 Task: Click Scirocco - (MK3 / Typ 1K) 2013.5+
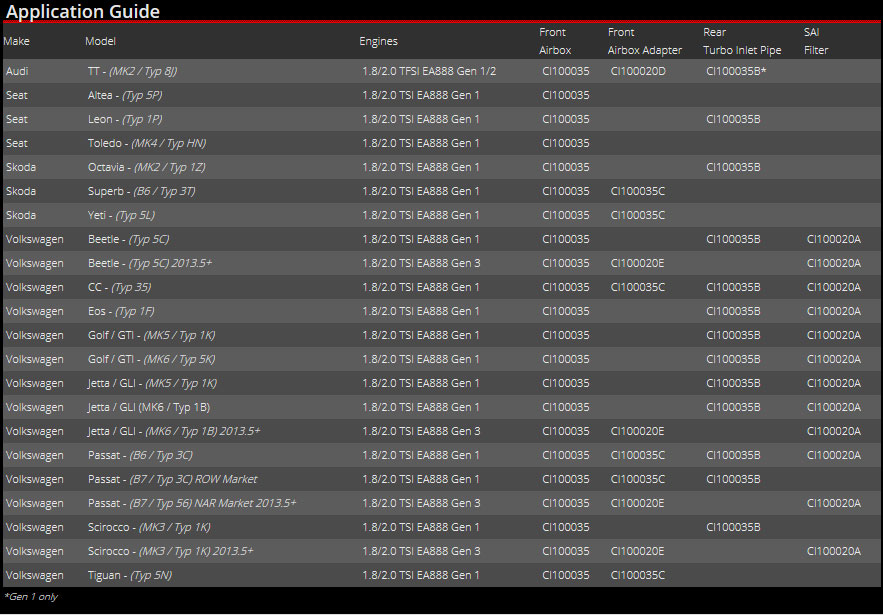click(171, 551)
